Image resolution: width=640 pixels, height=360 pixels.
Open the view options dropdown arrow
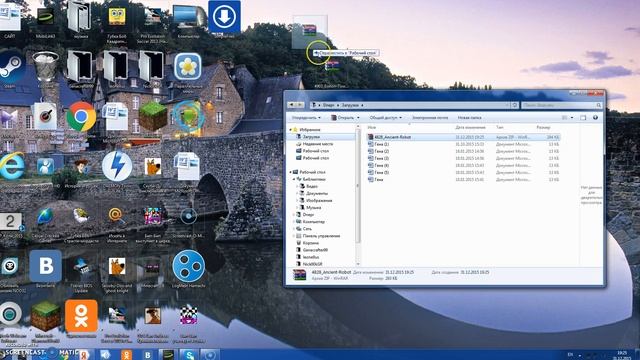click(572, 118)
